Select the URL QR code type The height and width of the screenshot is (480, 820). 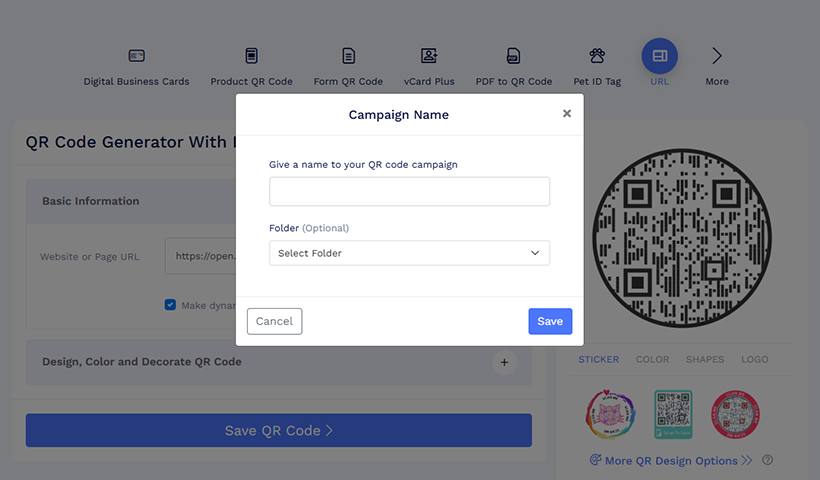click(x=659, y=58)
